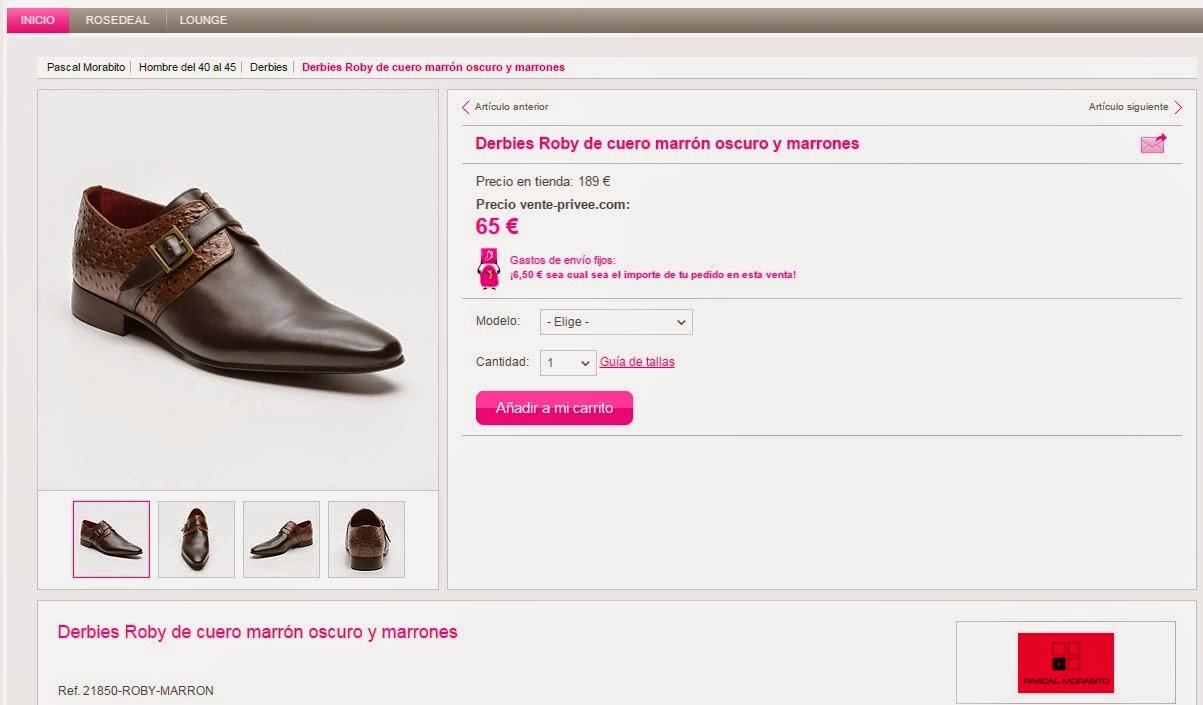The width and height of the screenshot is (1203, 705).
Task: Switch to the ROSEDEAL tab
Action: [x=117, y=20]
